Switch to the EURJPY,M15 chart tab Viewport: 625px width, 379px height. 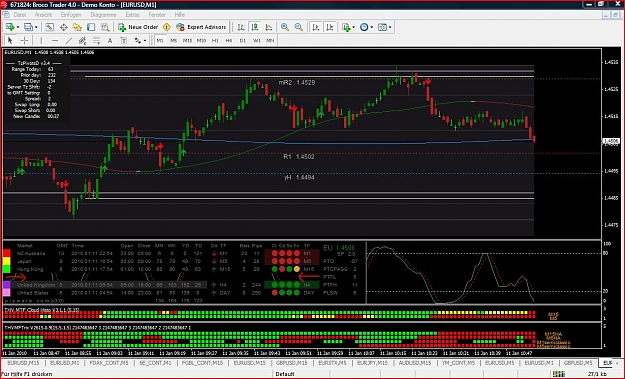click(372, 363)
